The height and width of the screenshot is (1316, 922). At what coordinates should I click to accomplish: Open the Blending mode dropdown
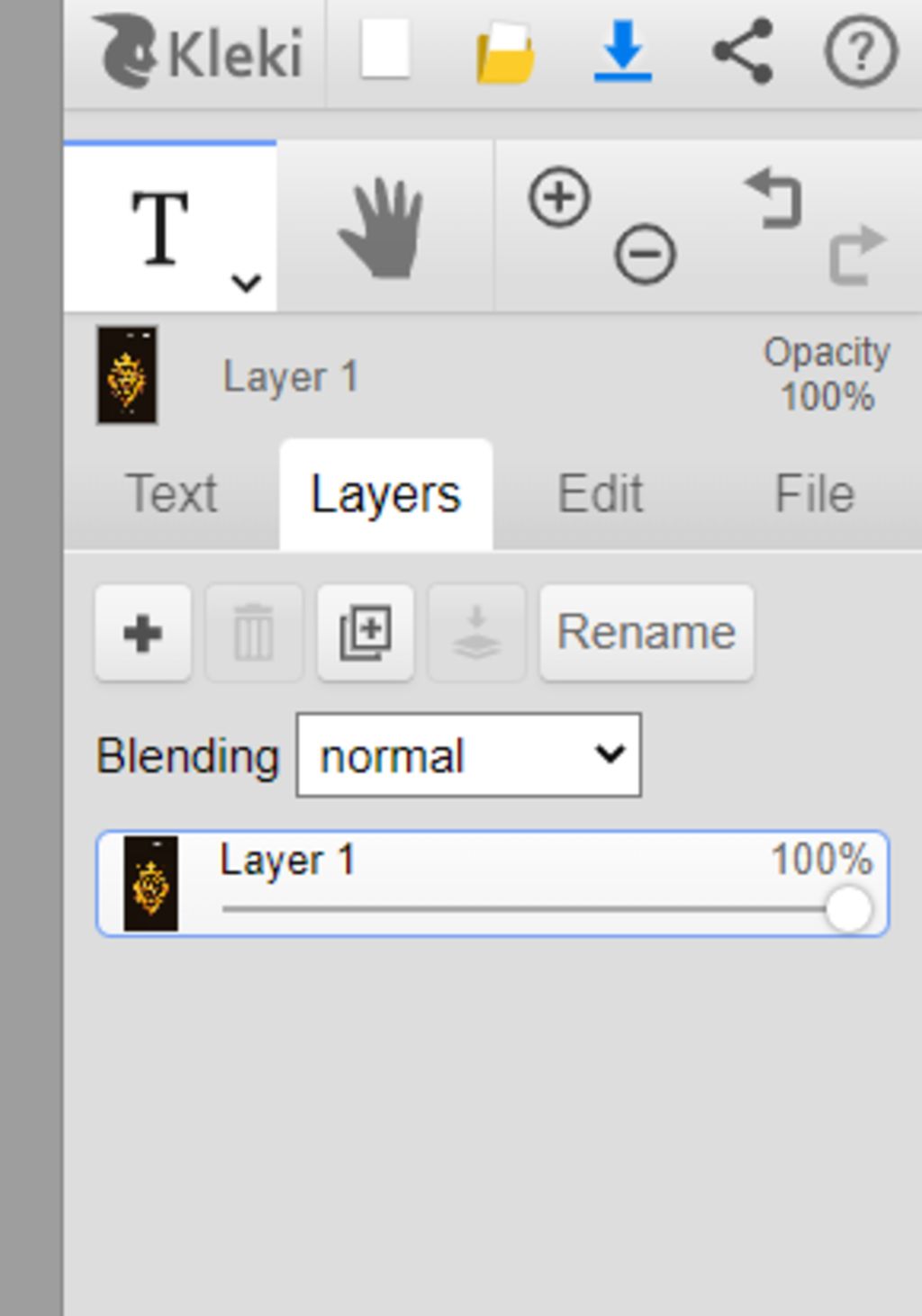tap(468, 755)
